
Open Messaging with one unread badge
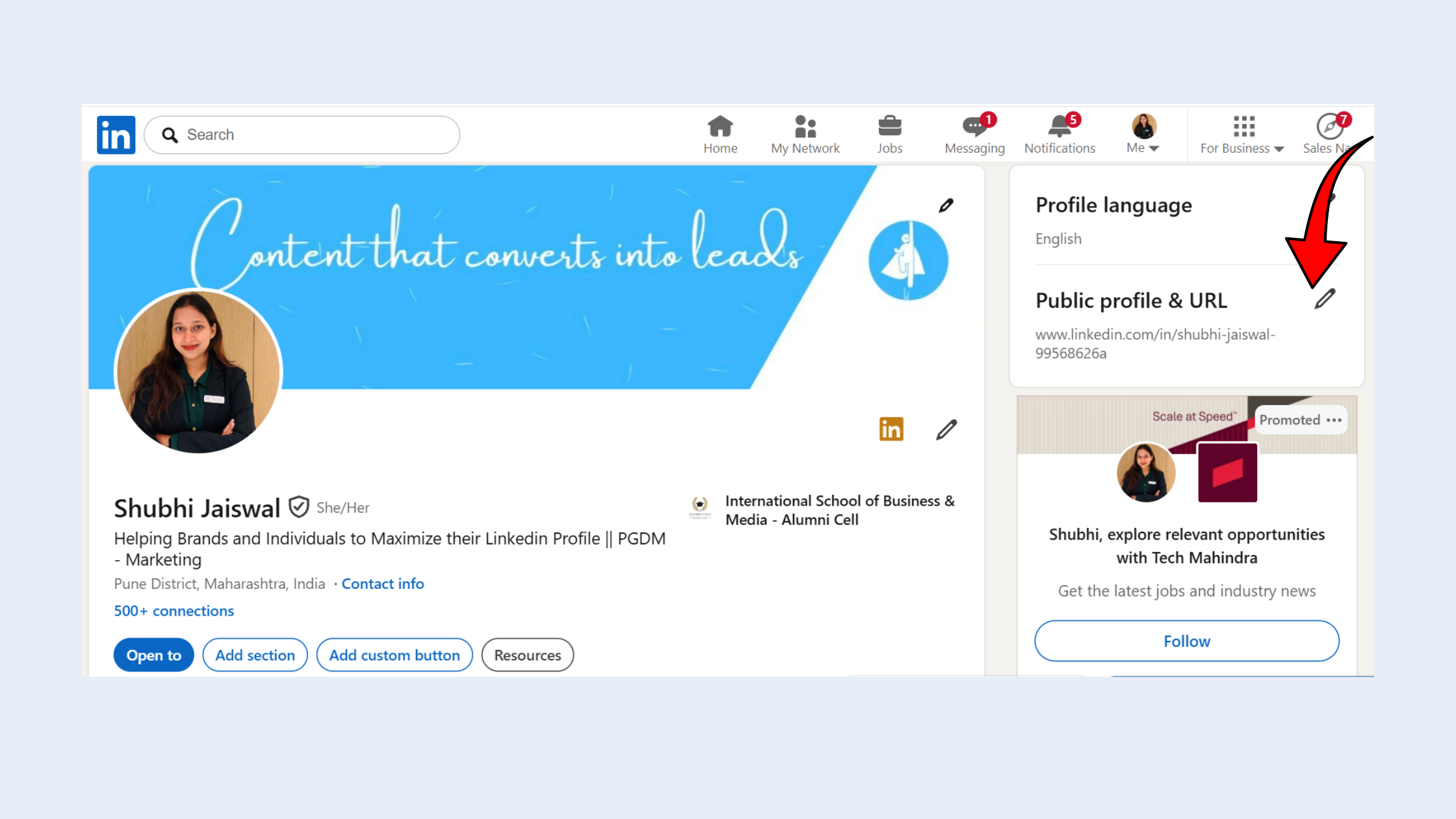point(974,134)
